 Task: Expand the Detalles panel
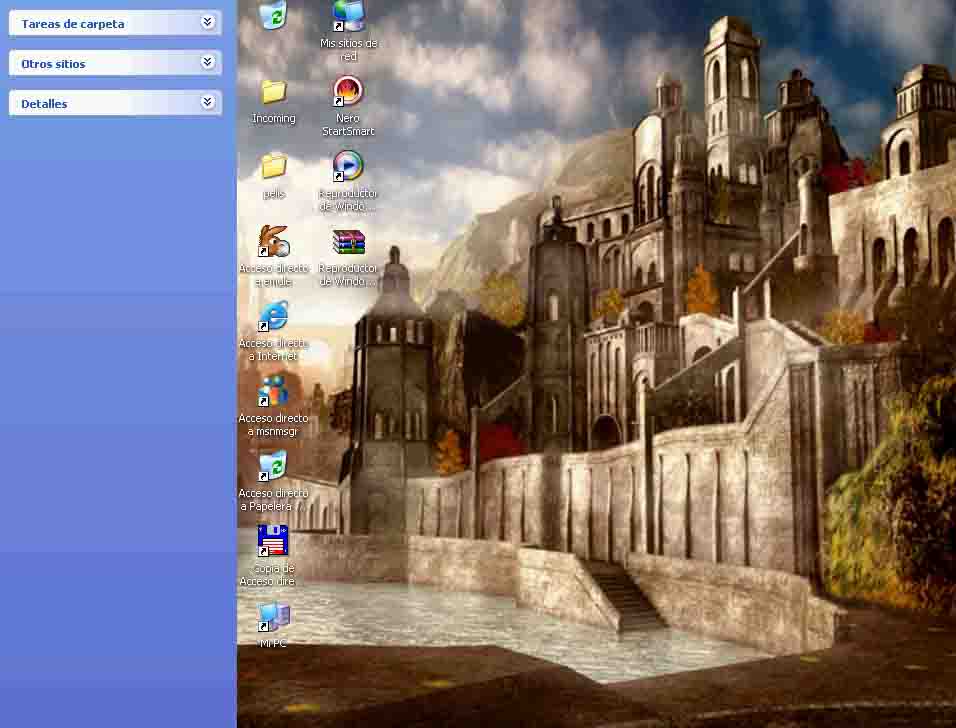(207, 102)
